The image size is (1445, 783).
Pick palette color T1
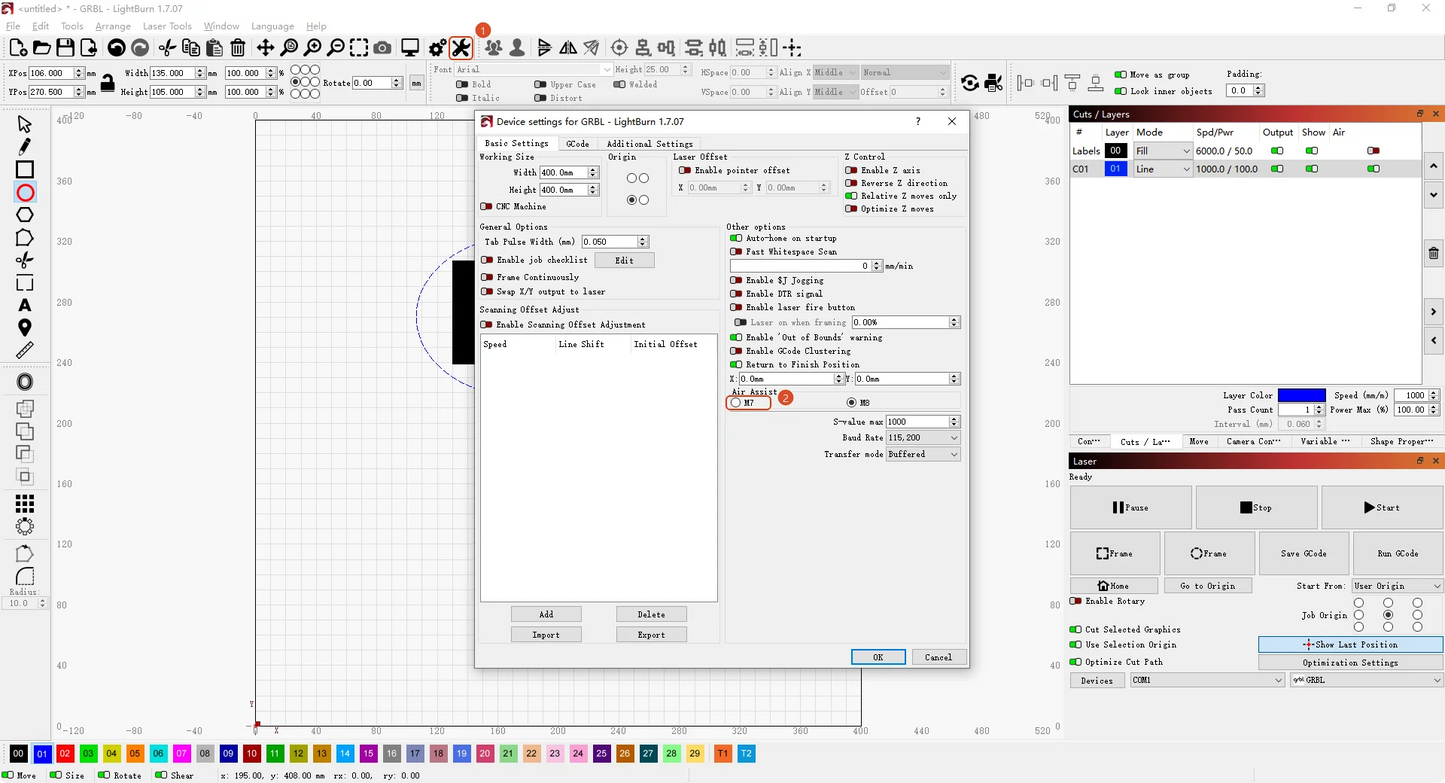click(723, 753)
